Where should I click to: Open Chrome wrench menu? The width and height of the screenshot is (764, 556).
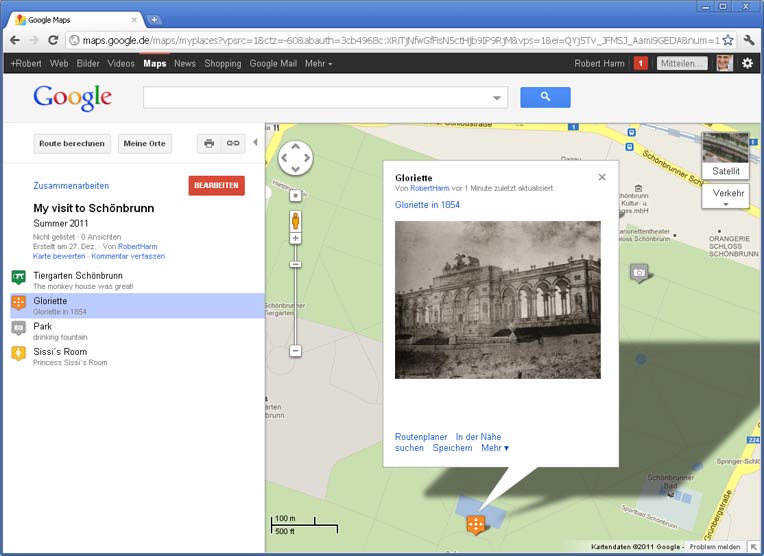point(749,40)
